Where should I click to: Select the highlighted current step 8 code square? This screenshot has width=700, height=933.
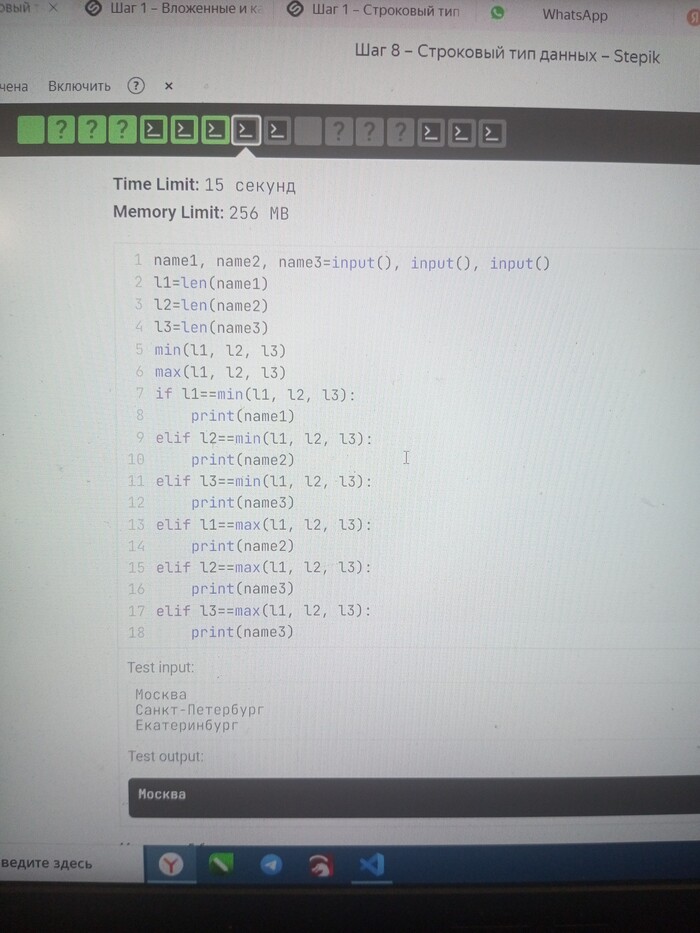point(246,130)
